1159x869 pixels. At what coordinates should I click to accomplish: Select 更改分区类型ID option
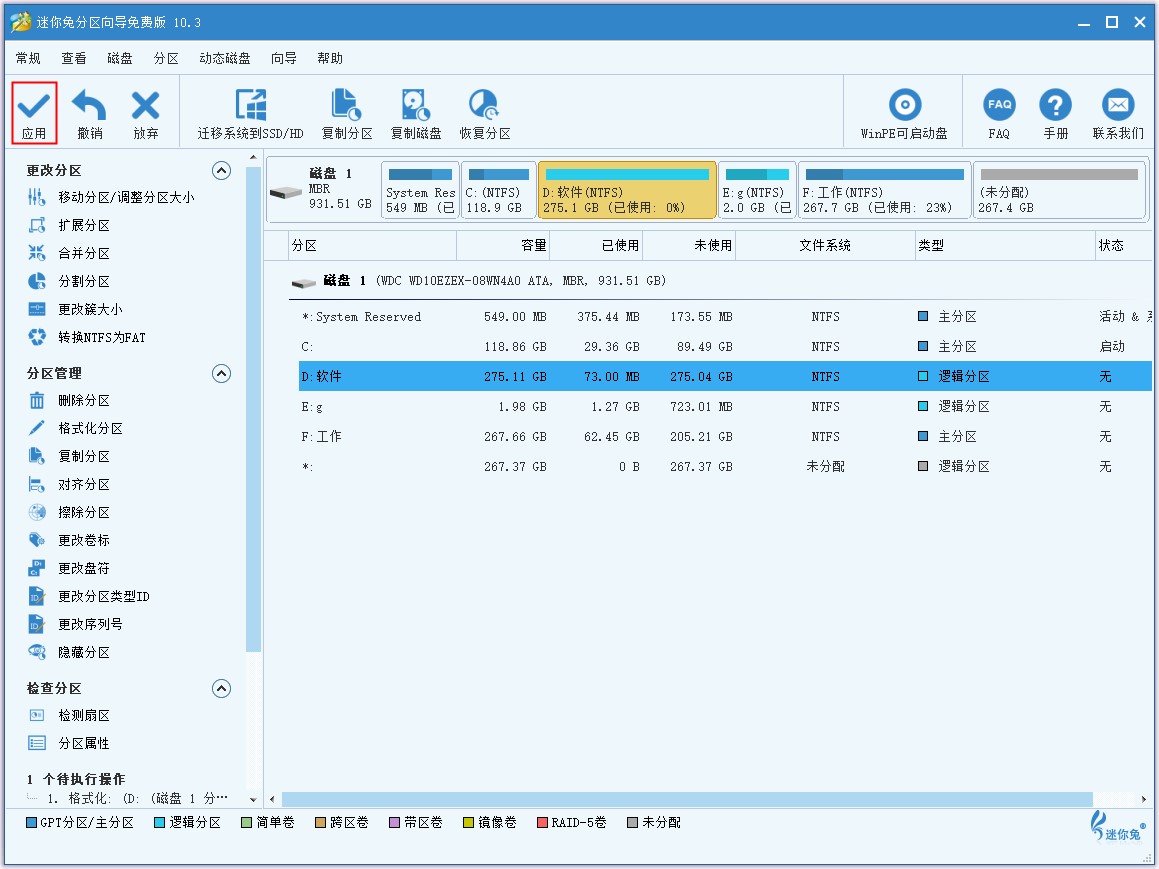pos(103,597)
